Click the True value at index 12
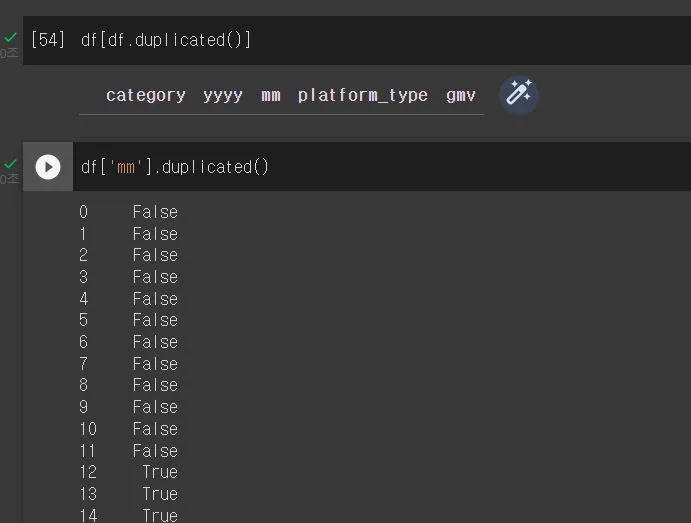Image resolution: width=691 pixels, height=523 pixels. 160,472
